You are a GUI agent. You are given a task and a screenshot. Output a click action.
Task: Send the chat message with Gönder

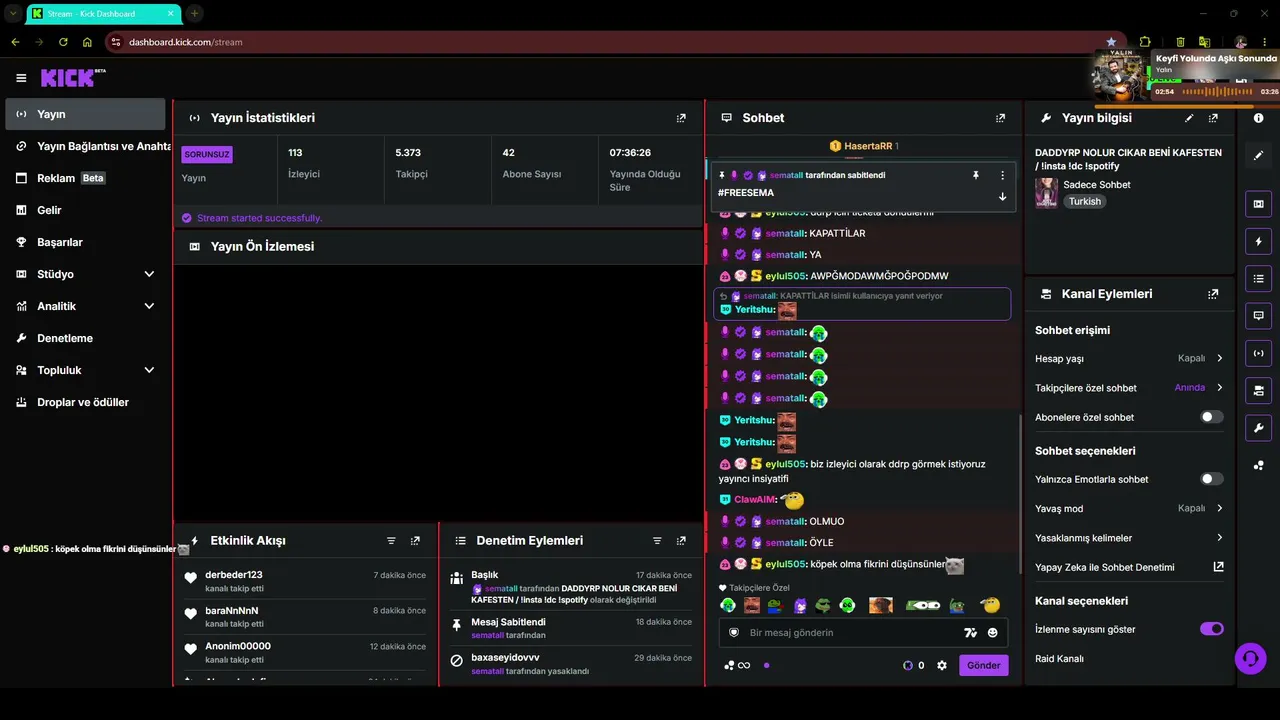pyautogui.click(x=984, y=665)
